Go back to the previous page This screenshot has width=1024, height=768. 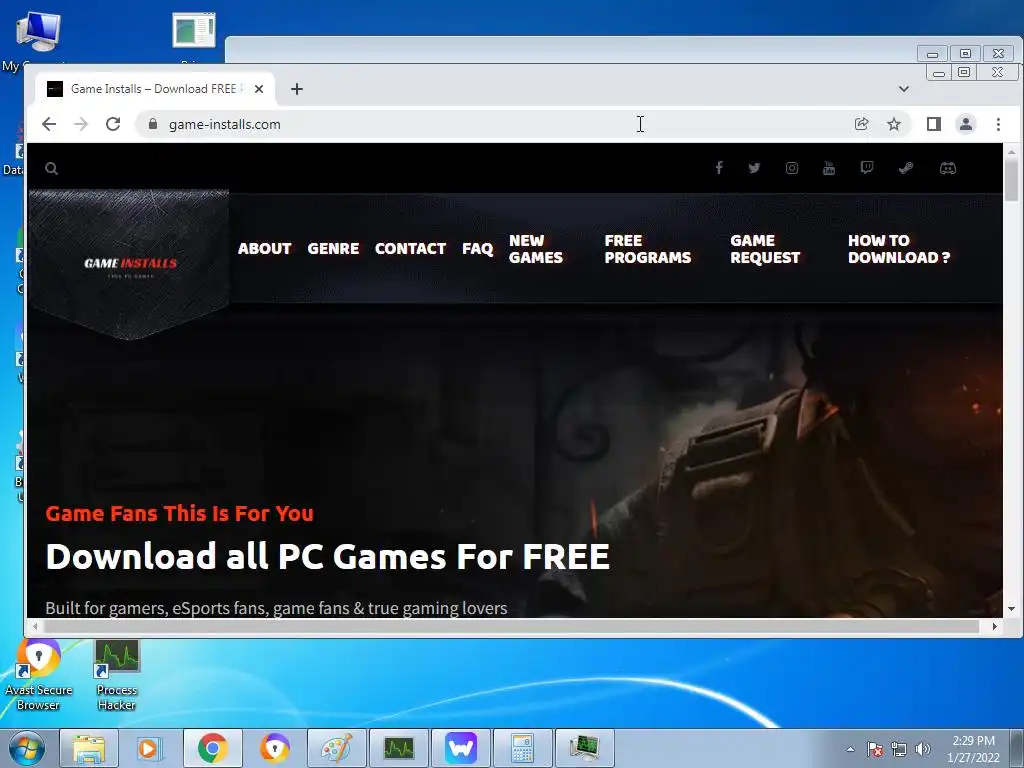(49, 124)
